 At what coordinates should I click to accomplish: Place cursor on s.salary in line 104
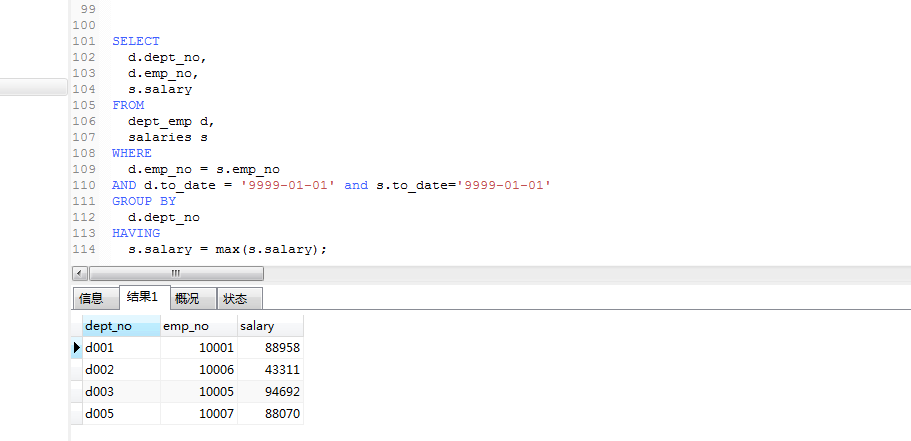coord(160,89)
